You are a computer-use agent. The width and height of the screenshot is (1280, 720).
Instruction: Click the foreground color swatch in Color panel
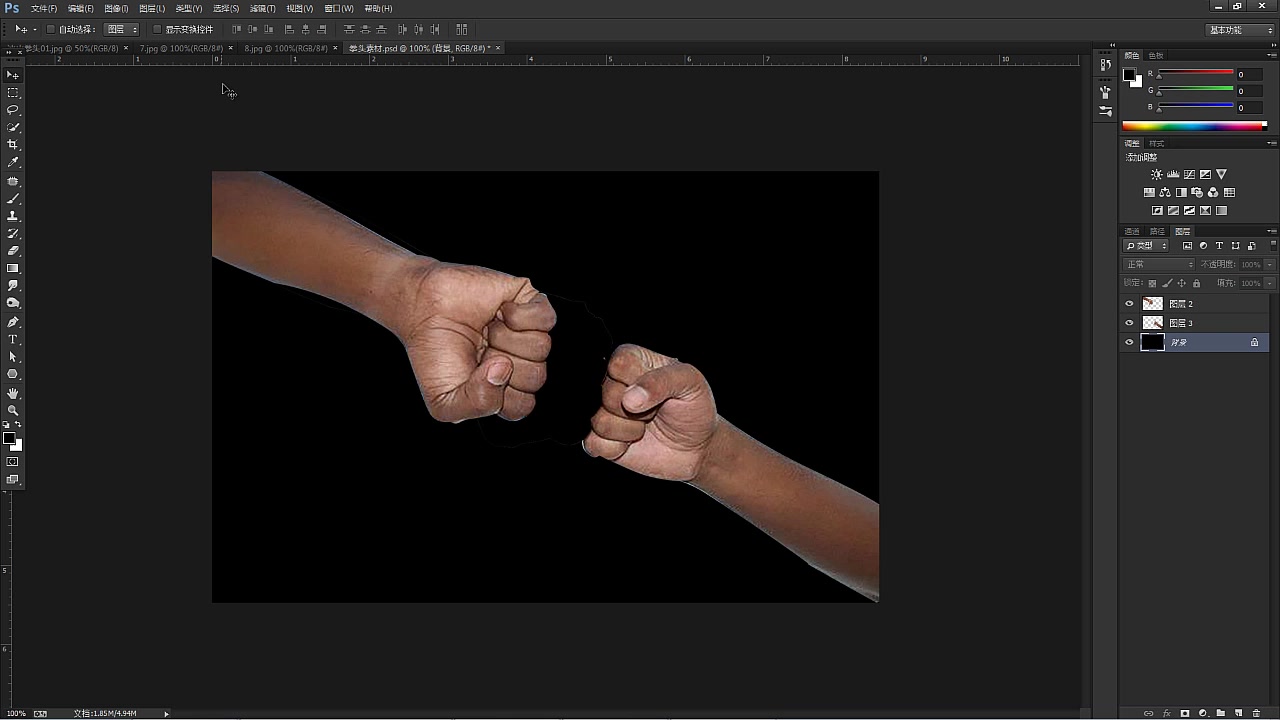click(x=1130, y=75)
